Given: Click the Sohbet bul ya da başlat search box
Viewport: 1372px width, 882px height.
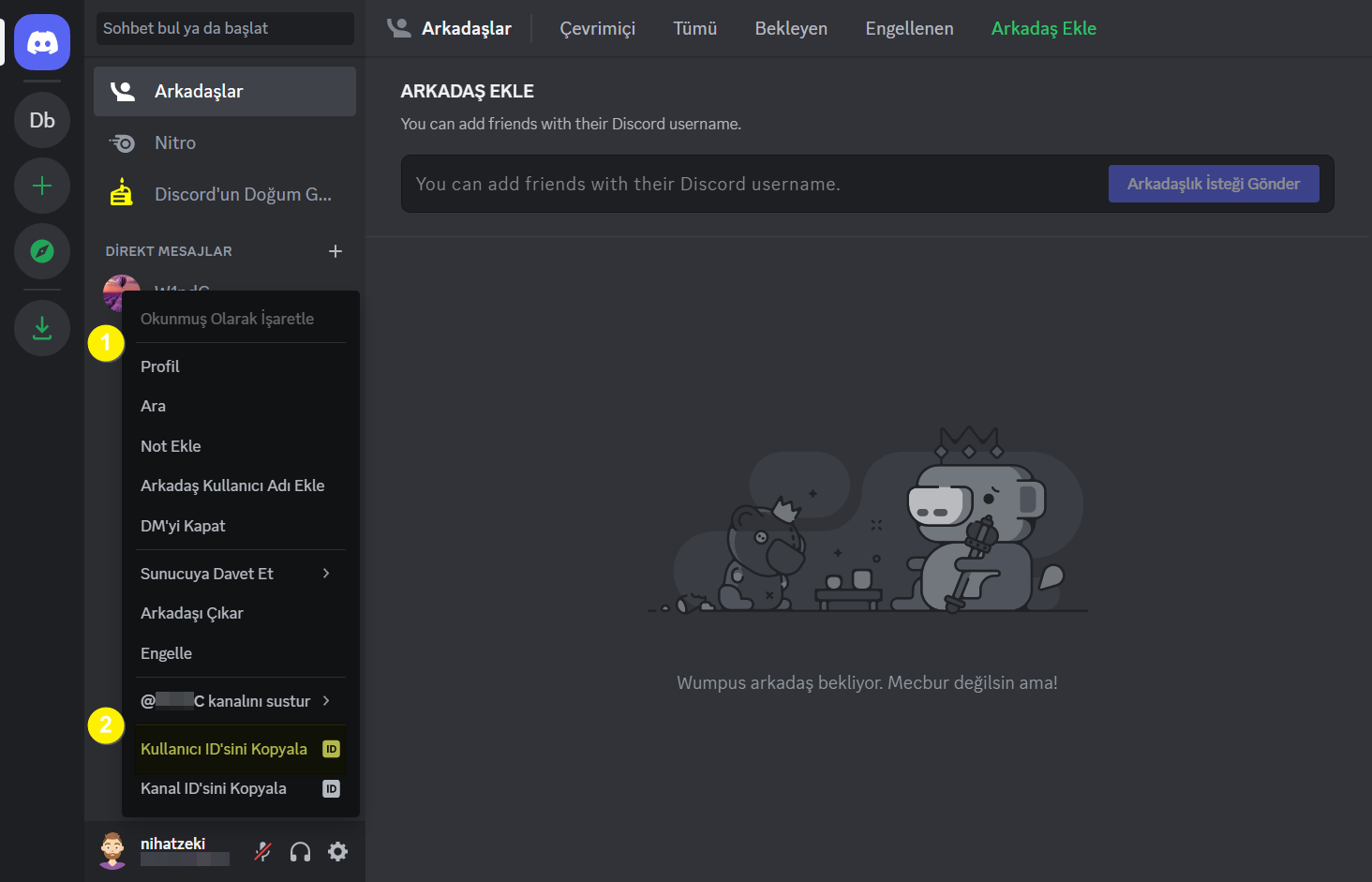Looking at the screenshot, I should 225,28.
